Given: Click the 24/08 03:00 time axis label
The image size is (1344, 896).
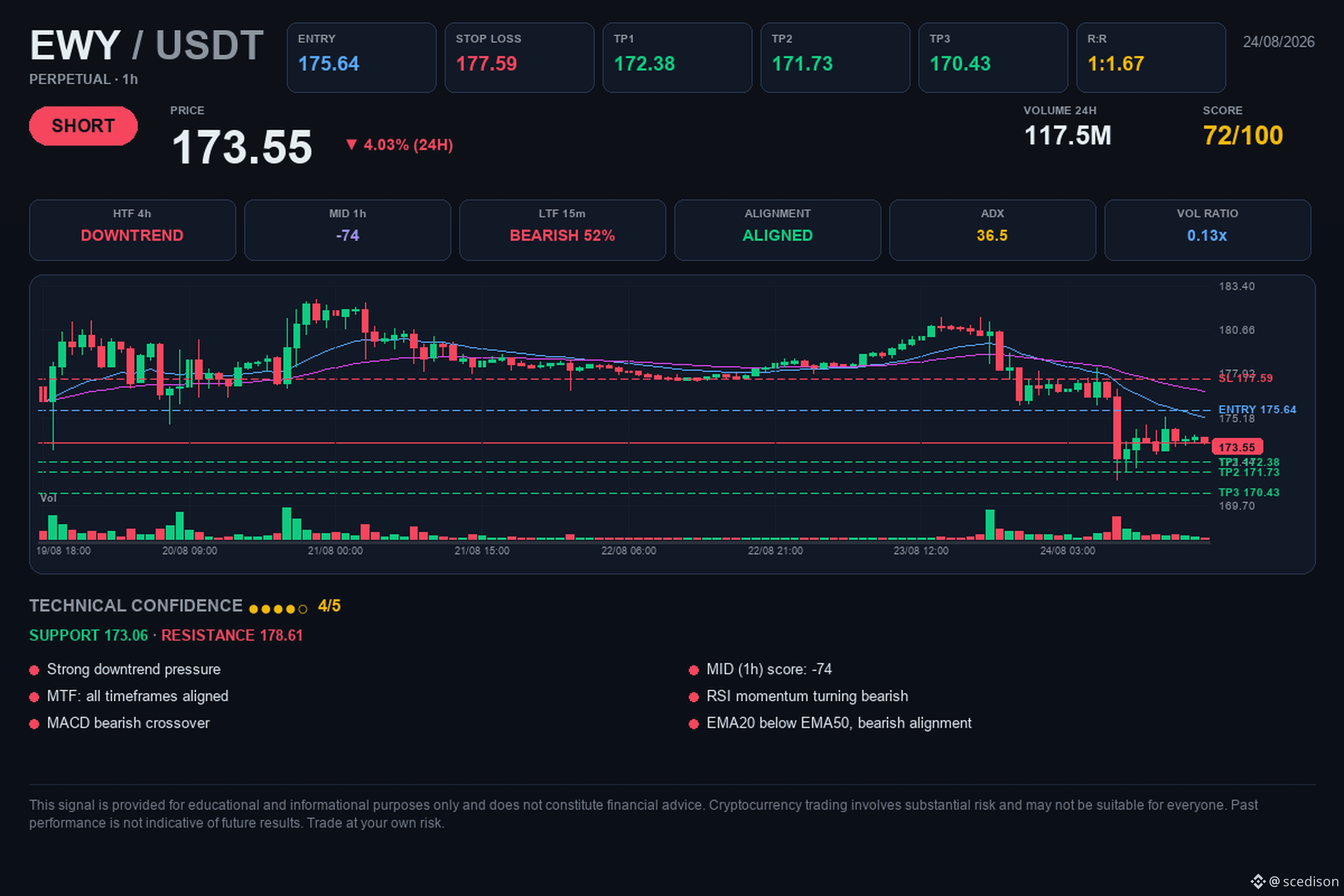Looking at the screenshot, I should click(1067, 551).
